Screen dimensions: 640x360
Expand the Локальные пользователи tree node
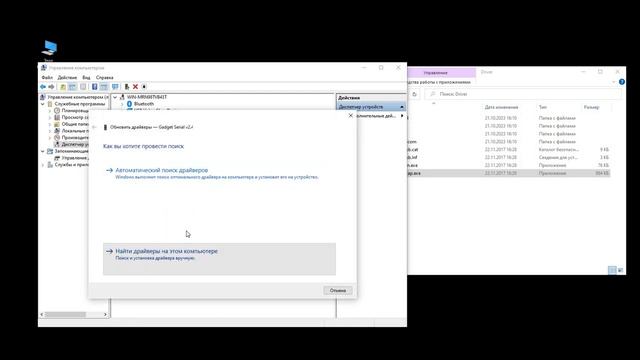pos(50,131)
